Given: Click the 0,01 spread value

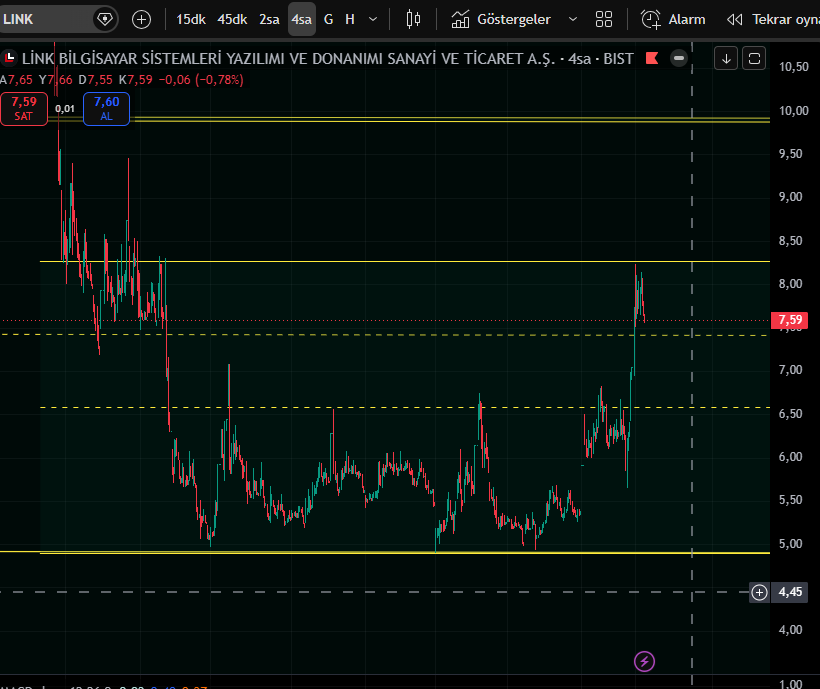Looking at the screenshot, I should click(x=65, y=109).
